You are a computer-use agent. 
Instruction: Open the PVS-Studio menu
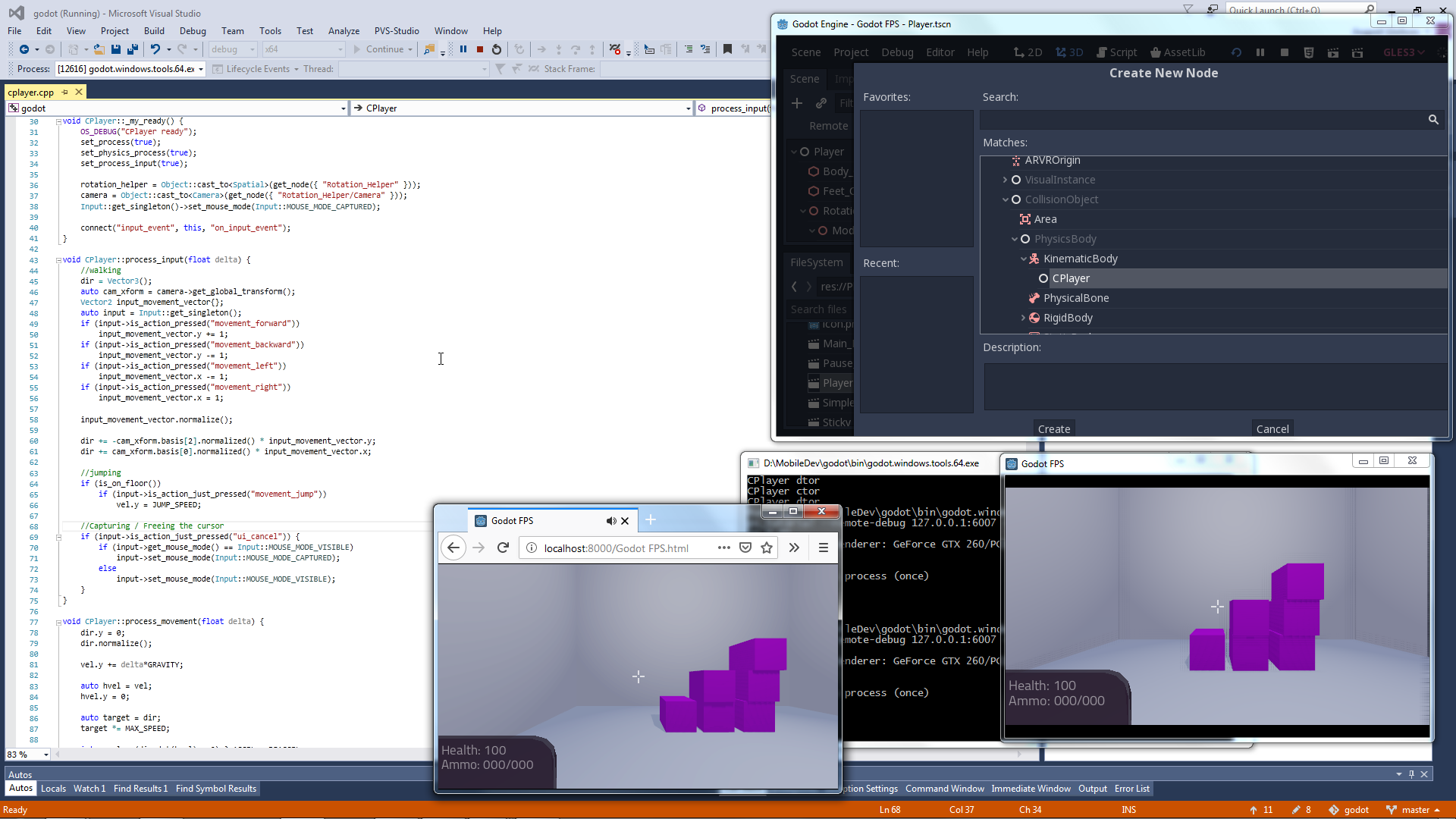click(396, 31)
